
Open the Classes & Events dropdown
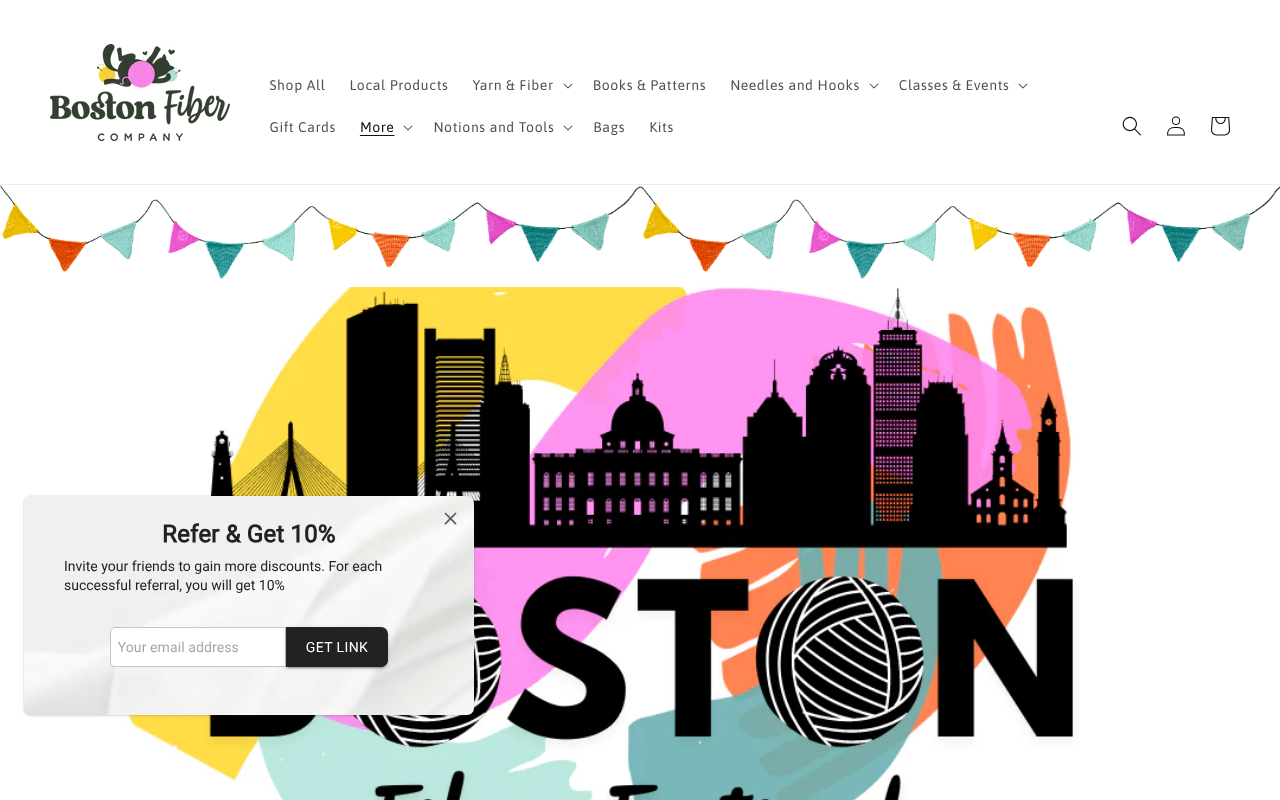point(962,86)
